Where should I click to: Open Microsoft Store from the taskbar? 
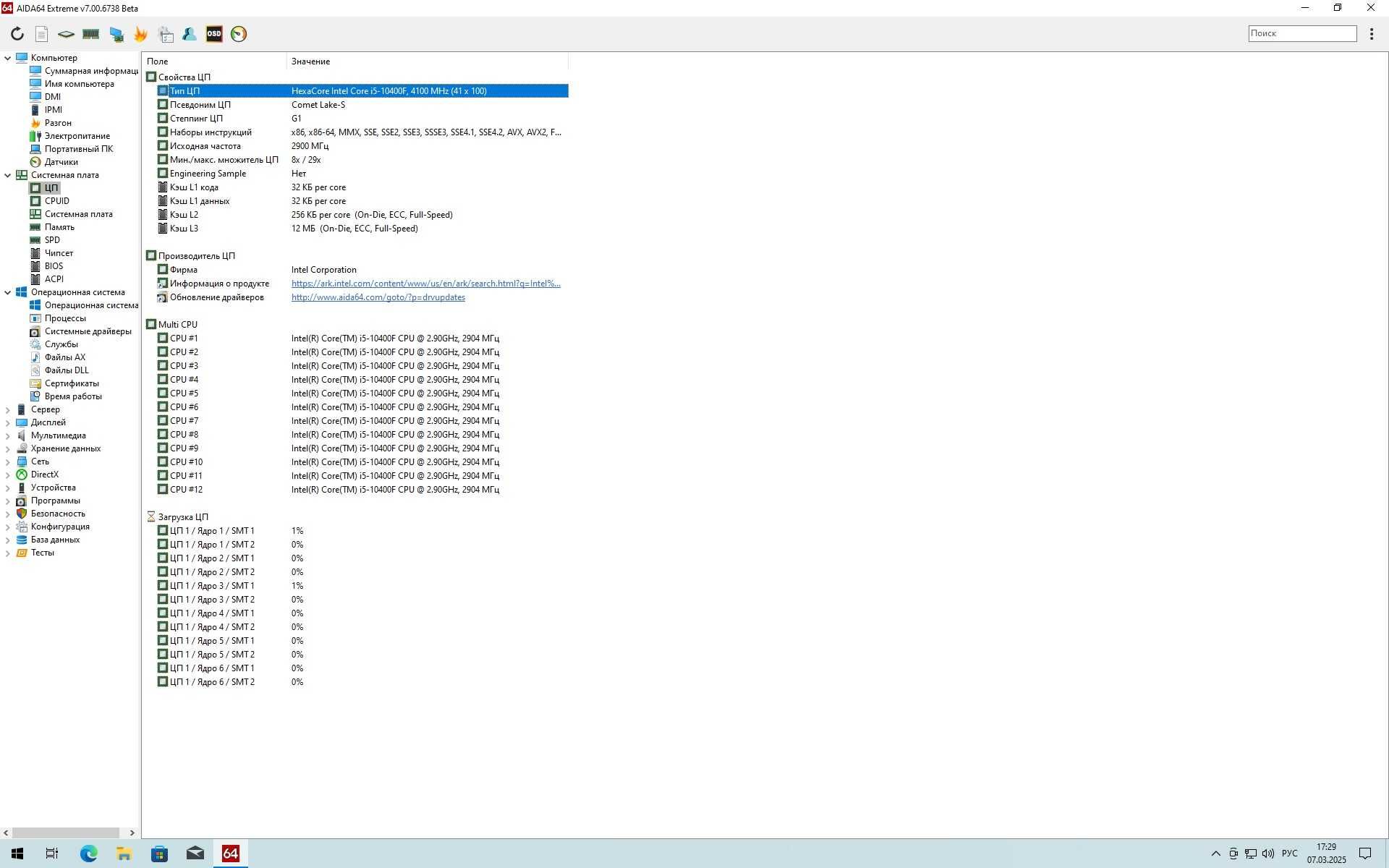pos(159,854)
